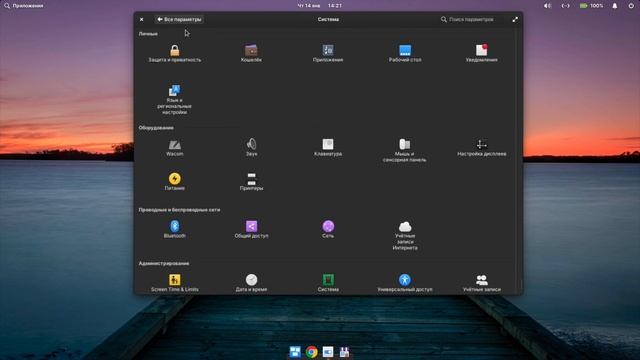640x360 pixels.
Task: Open Language & Region (Язык и региональные настройки)
Action: [x=174, y=100]
